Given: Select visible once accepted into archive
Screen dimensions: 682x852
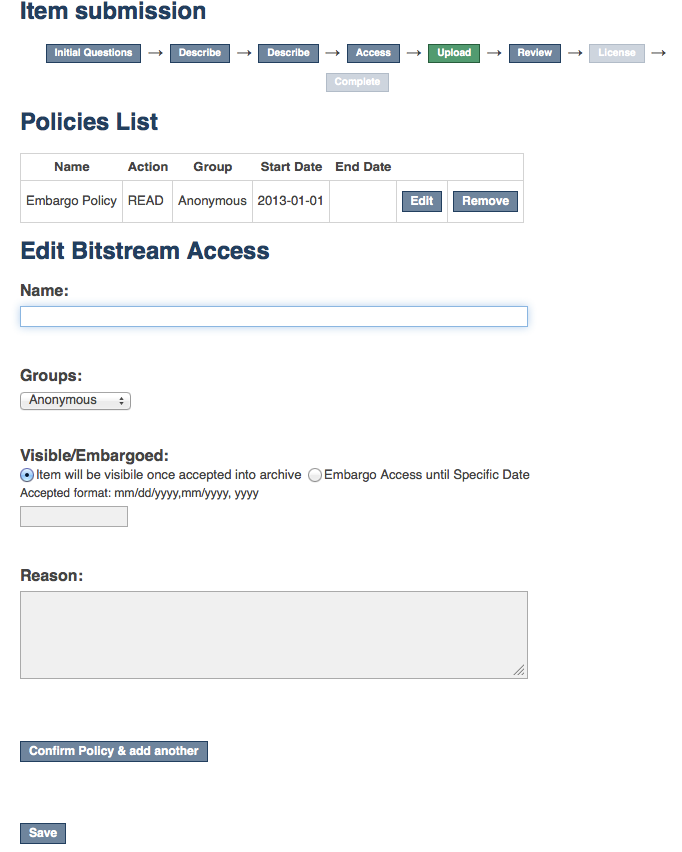Looking at the screenshot, I should pyautogui.click(x=27, y=475).
